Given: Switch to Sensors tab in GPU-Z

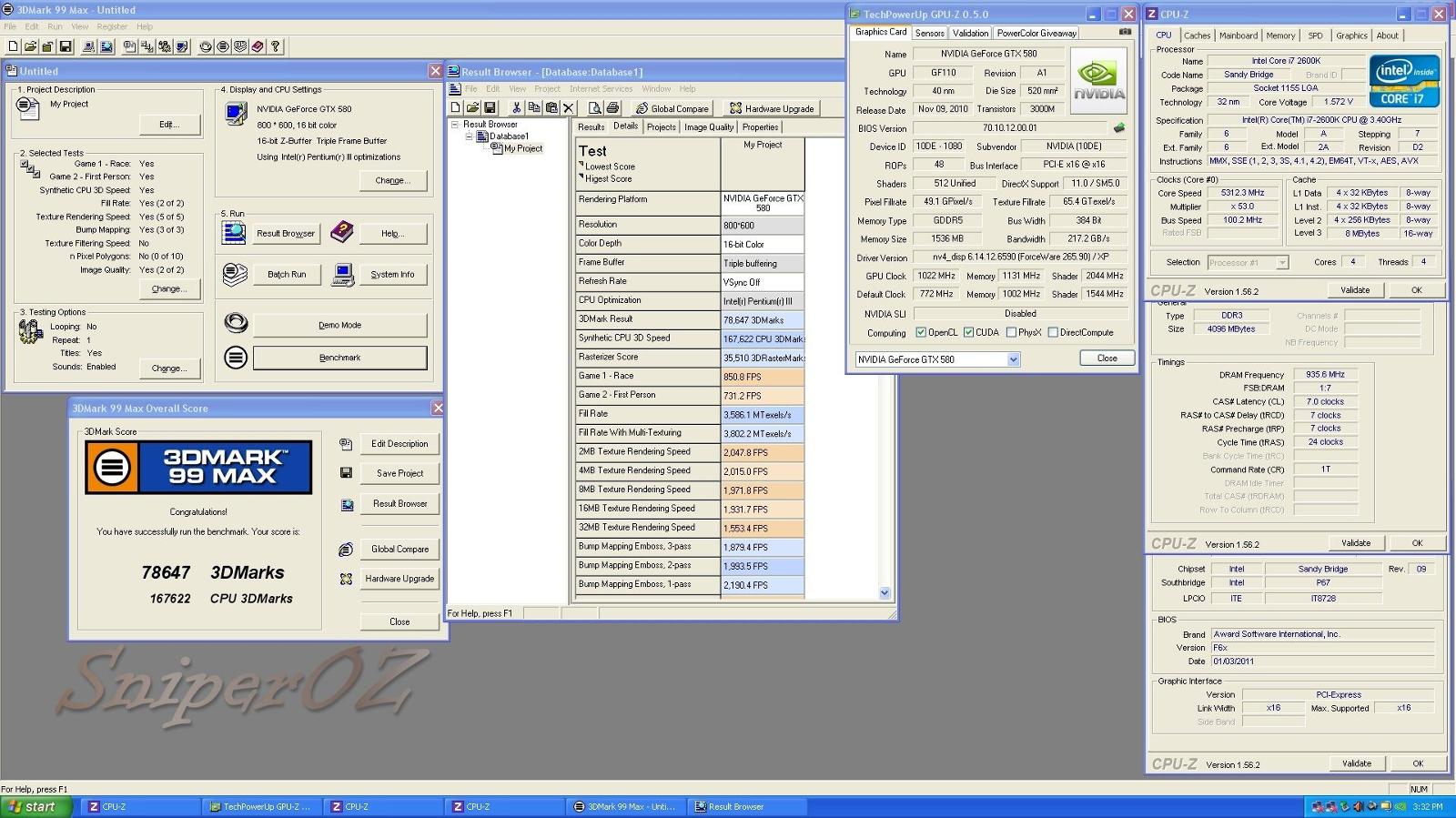Looking at the screenshot, I should (929, 33).
